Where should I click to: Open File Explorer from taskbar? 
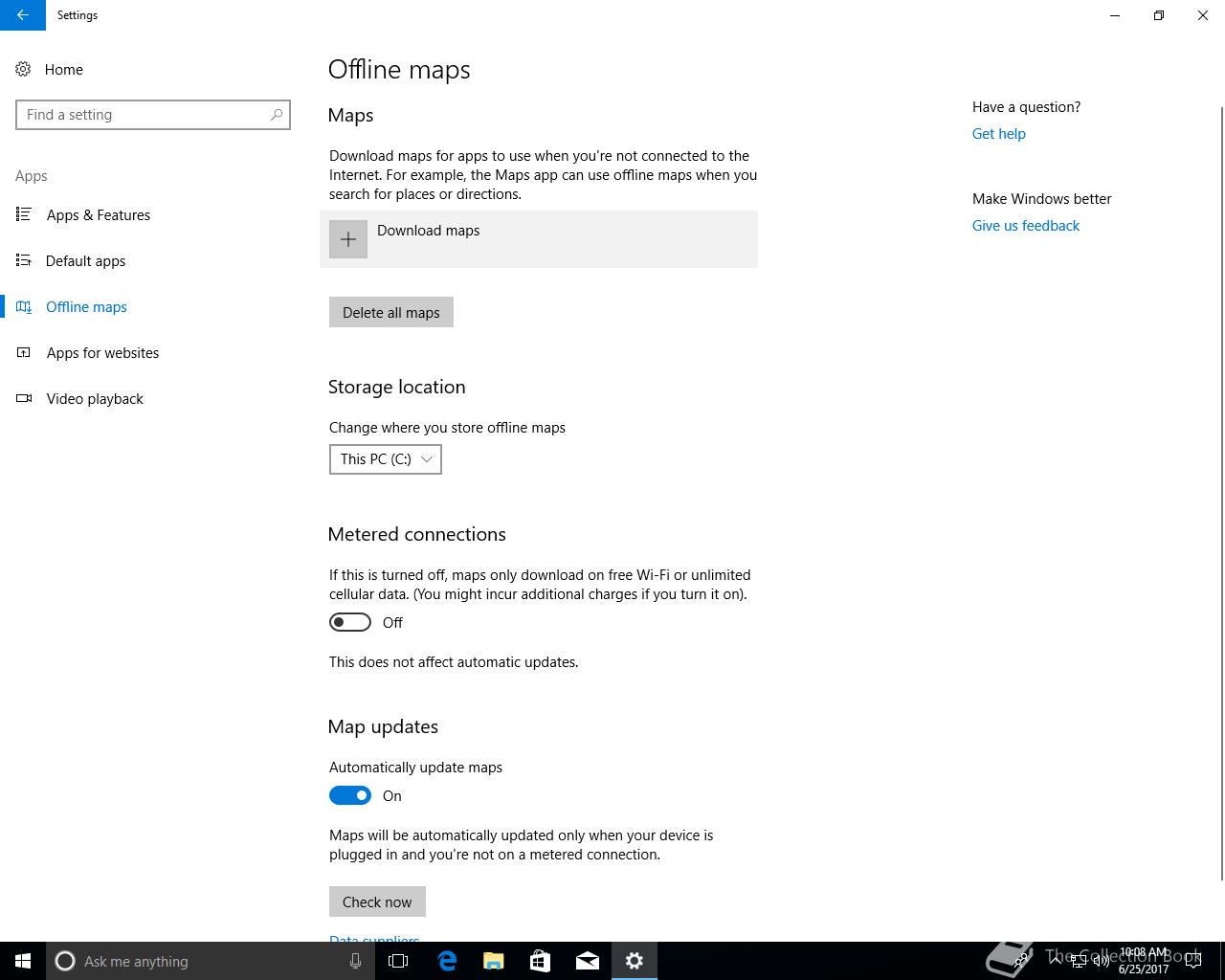494,961
